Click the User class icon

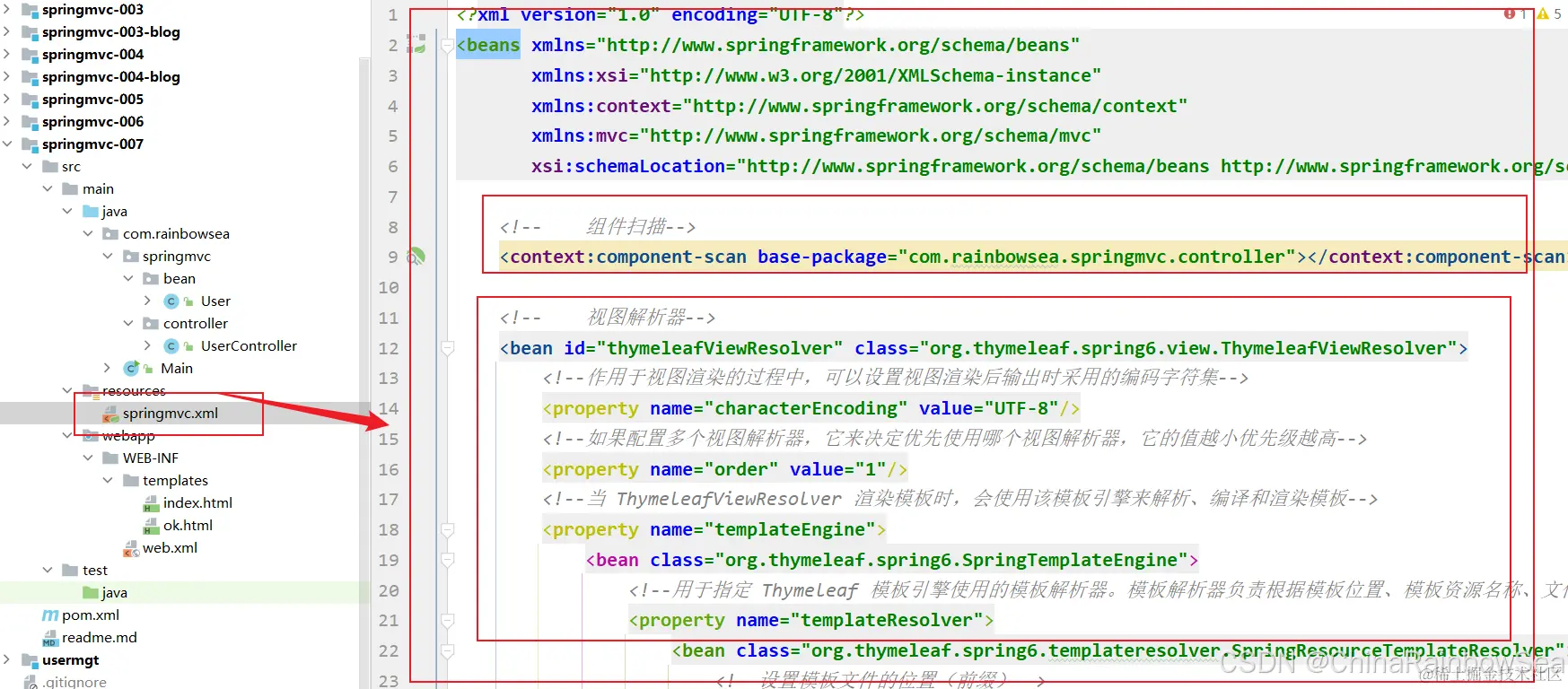171,301
